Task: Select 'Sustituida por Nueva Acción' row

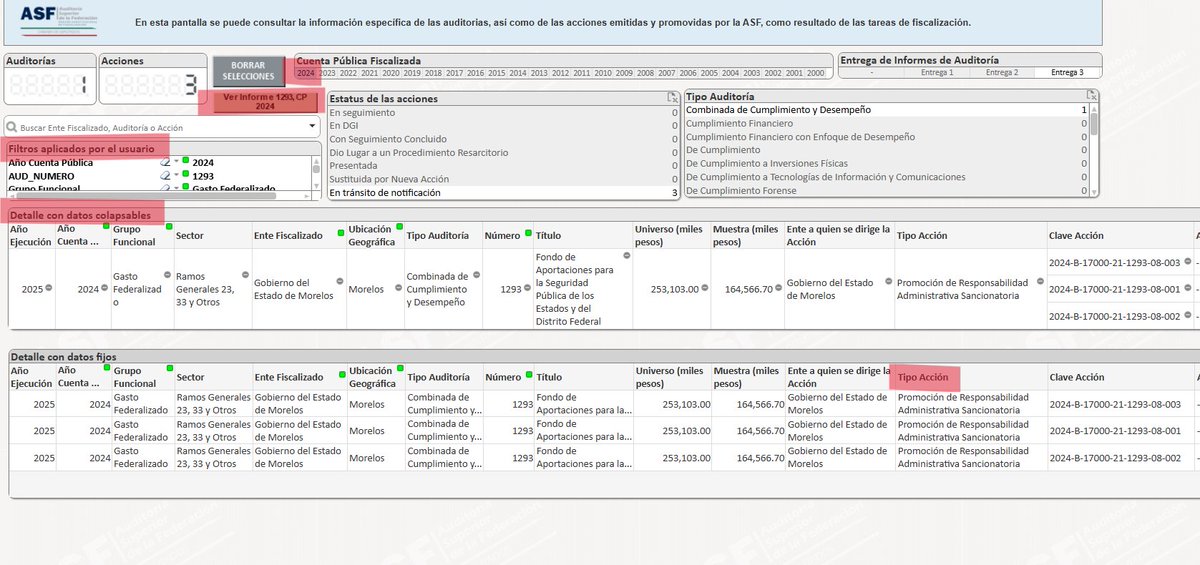Action: click(503, 178)
